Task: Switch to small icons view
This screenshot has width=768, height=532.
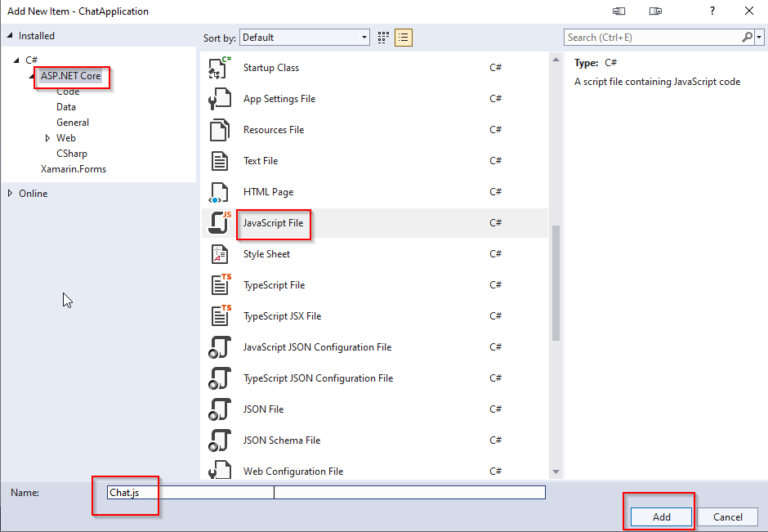Action: pos(383,38)
